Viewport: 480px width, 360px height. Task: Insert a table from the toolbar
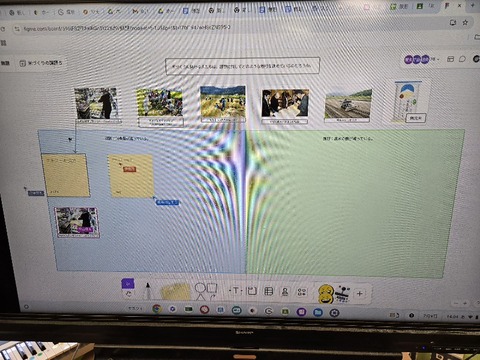click(268, 291)
